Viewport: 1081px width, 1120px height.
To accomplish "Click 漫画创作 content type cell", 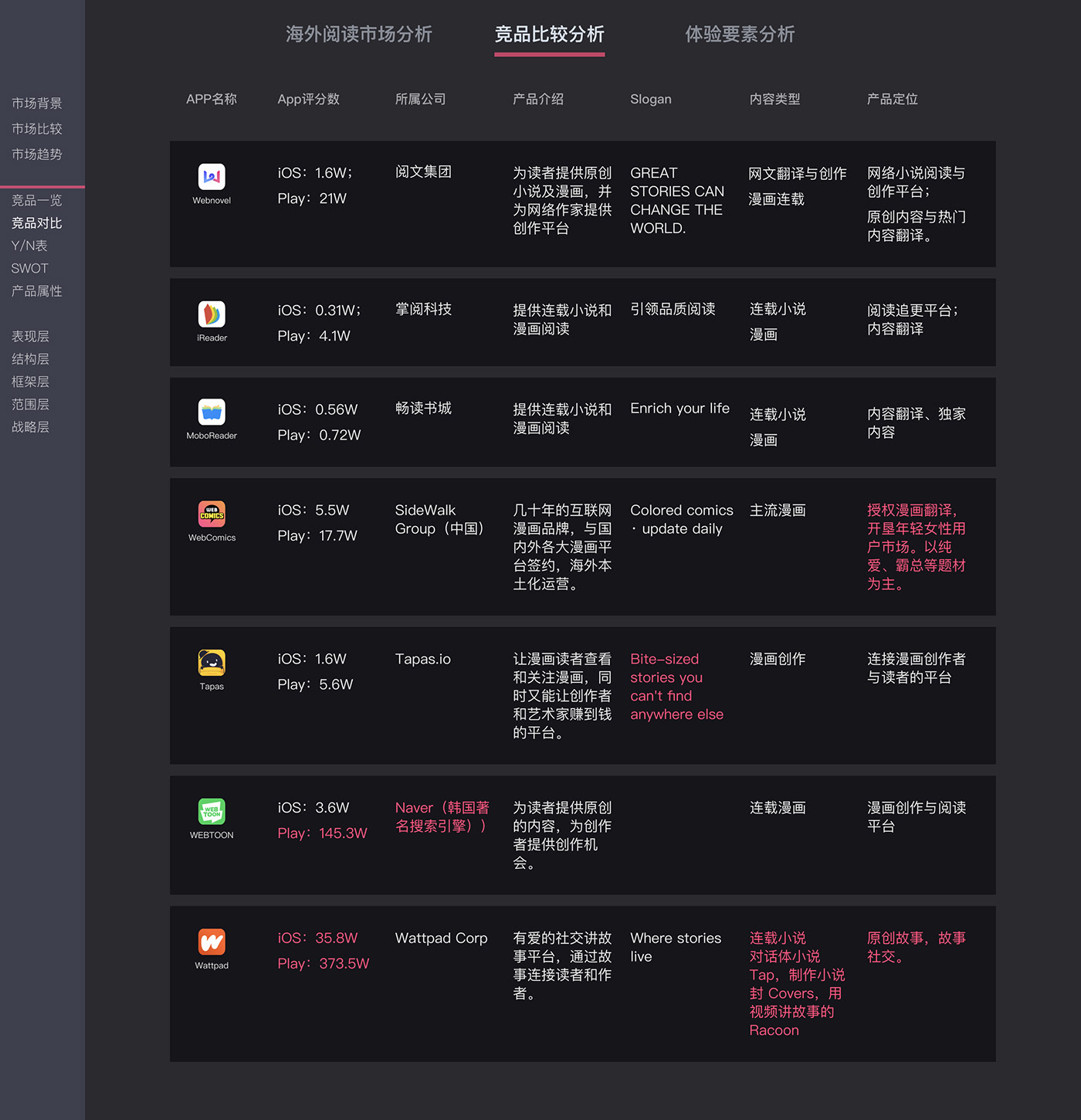I will pyautogui.click(x=778, y=659).
